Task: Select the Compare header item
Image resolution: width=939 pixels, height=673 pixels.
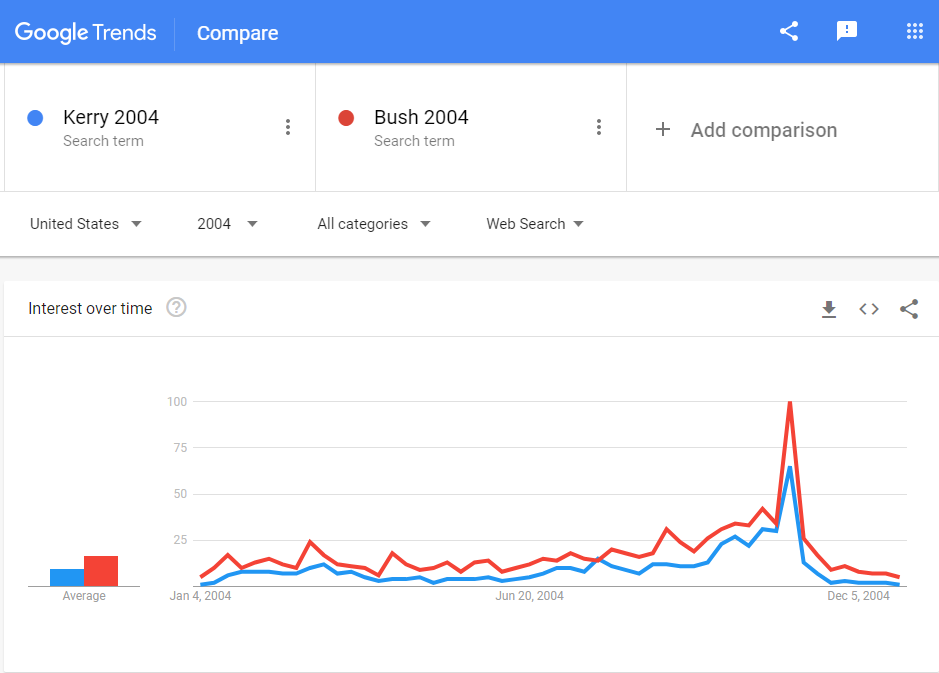Action: pyautogui.click(x=238, y=33)
